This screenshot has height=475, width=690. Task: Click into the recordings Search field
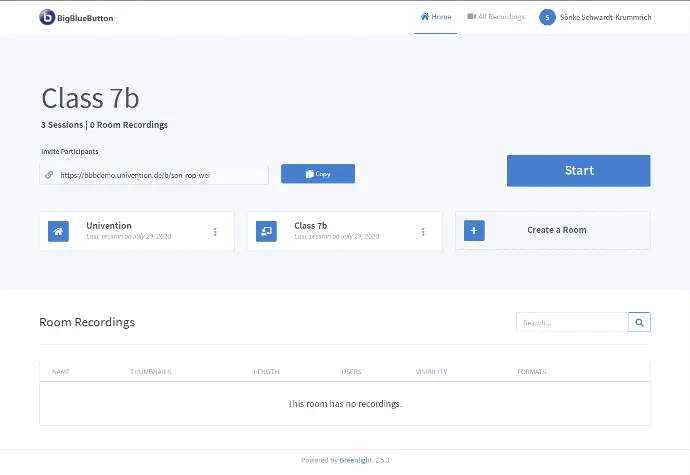572,323
